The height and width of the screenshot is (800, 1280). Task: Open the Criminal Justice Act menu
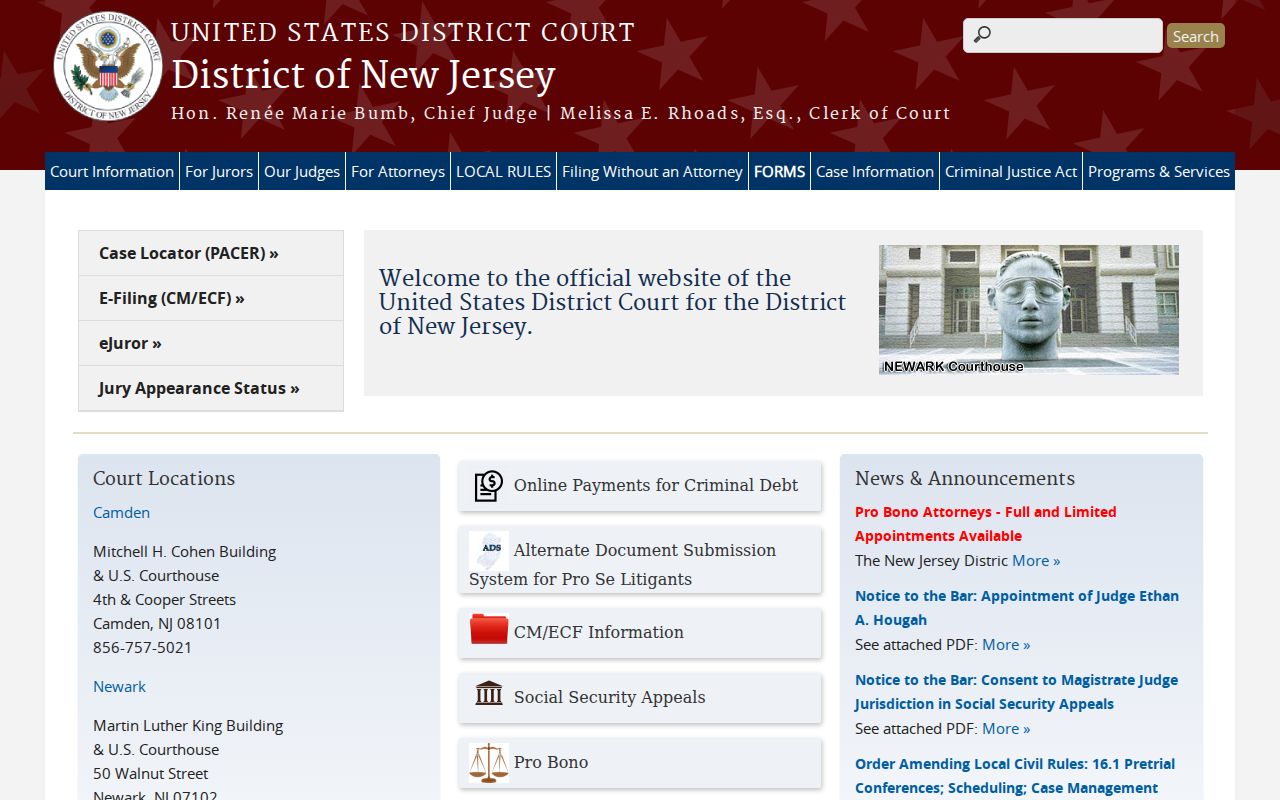click(1011, 171)
